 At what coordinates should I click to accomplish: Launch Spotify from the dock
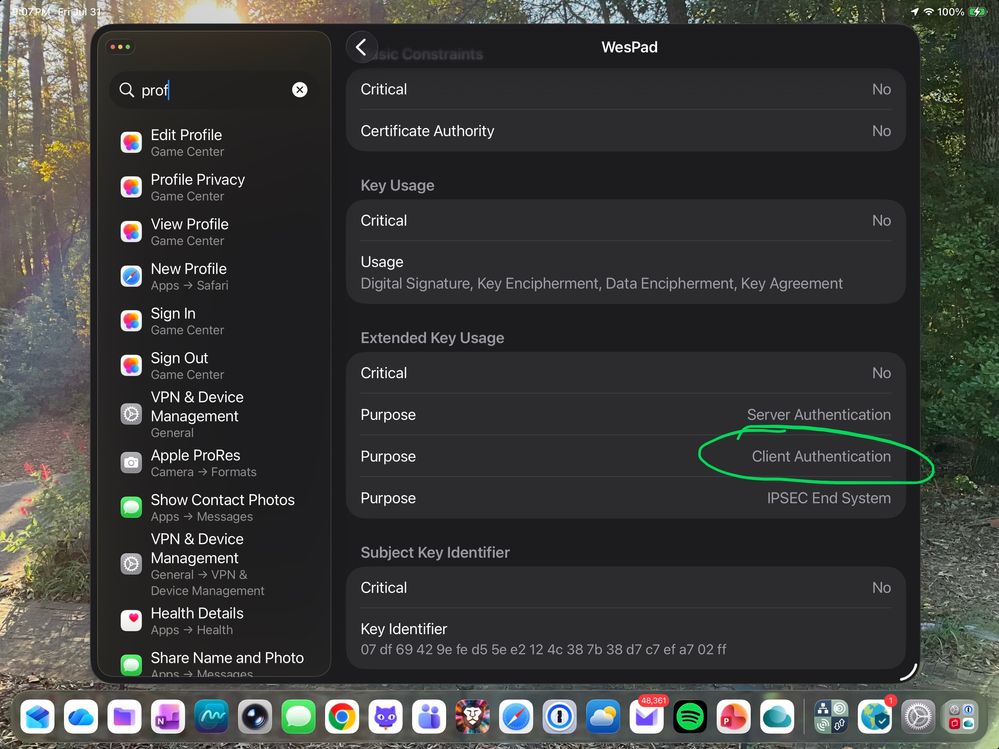tap(690, 717)
